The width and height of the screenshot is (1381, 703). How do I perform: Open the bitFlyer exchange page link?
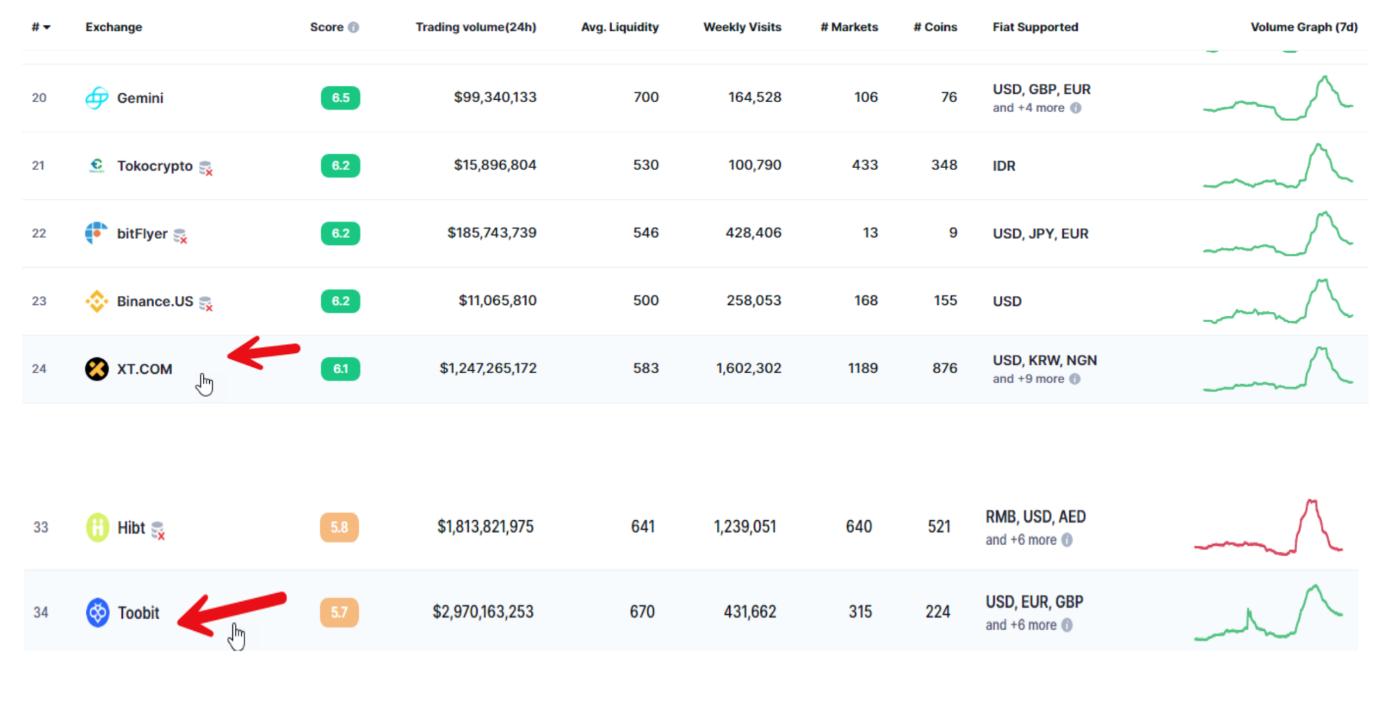point(142,233)
